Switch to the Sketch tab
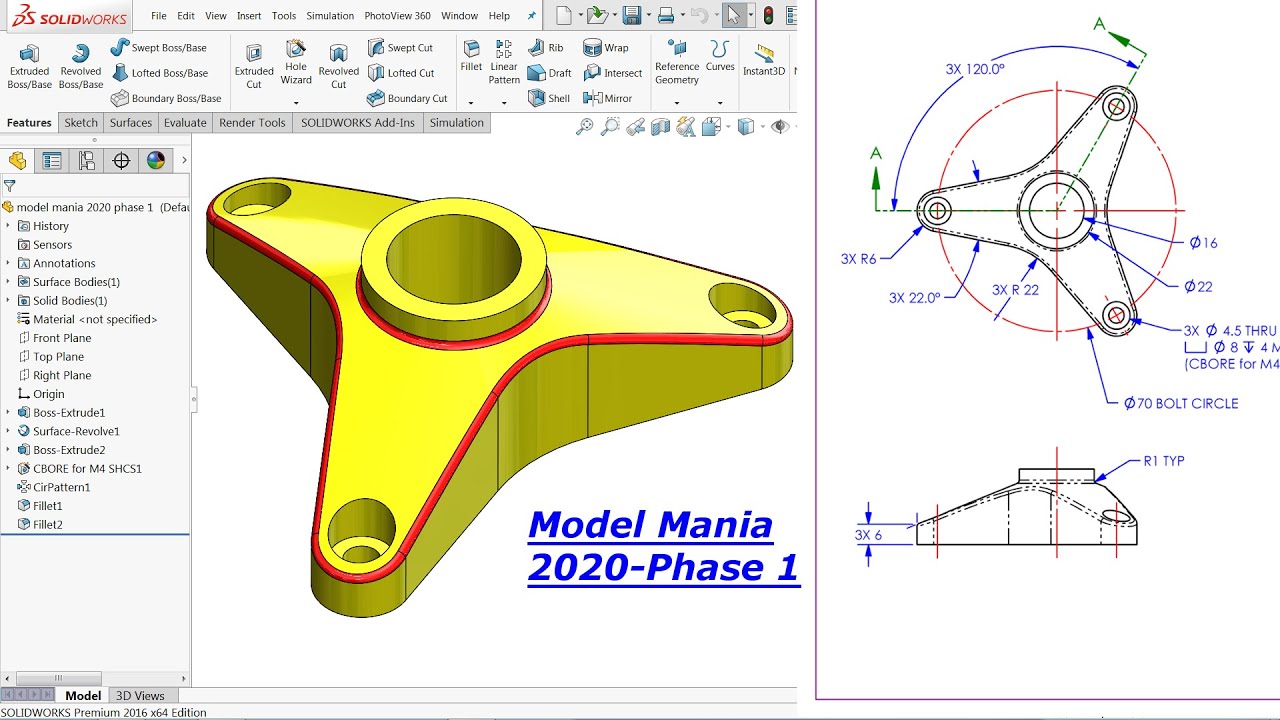Image resolution: width=1280 pixels, height=720 pixels. click(x=81, y=123)
